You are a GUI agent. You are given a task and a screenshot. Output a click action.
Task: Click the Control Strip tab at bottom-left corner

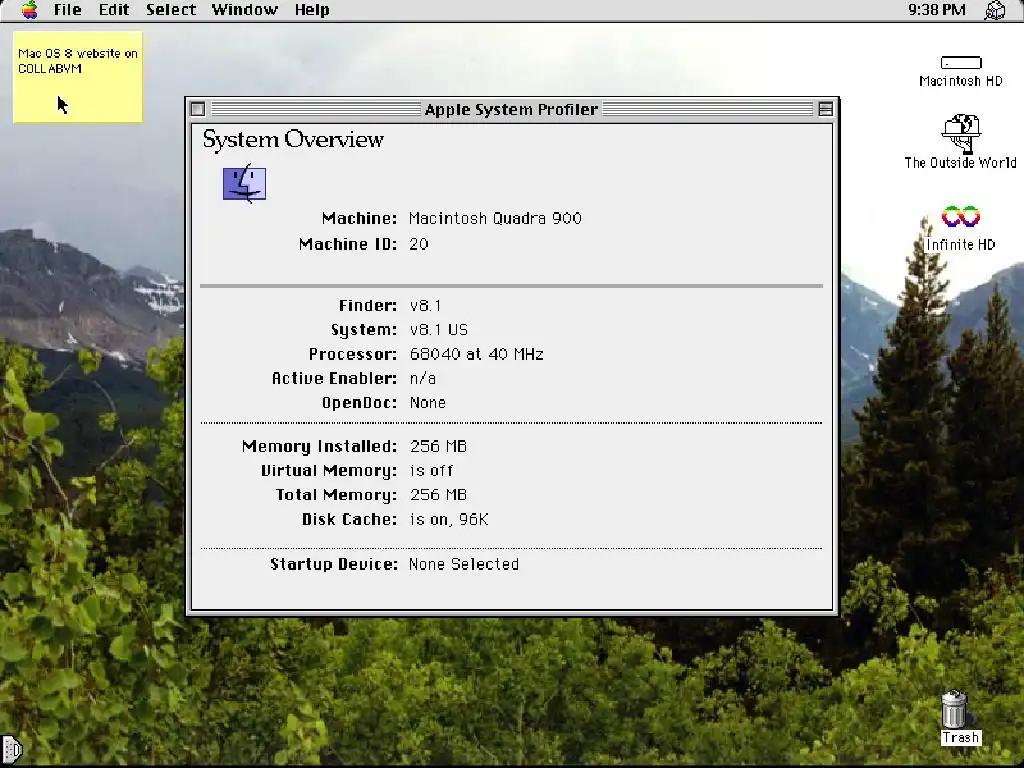coord(11,749)
